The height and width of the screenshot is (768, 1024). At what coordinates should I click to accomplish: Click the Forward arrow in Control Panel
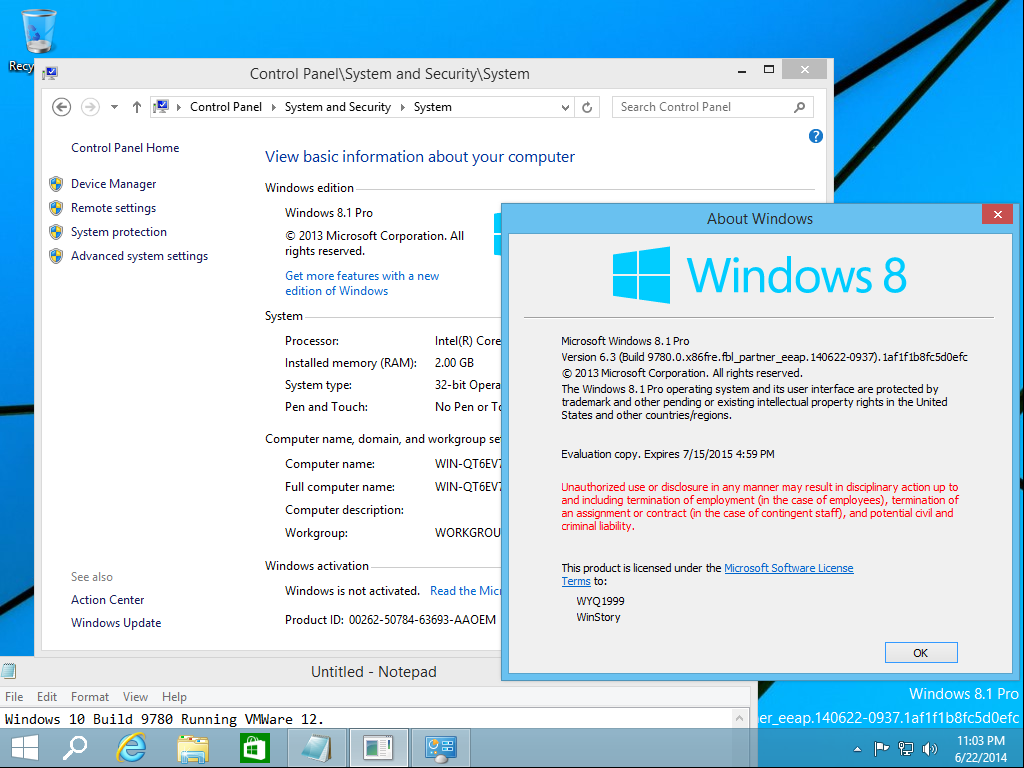[x=90, y=107]
